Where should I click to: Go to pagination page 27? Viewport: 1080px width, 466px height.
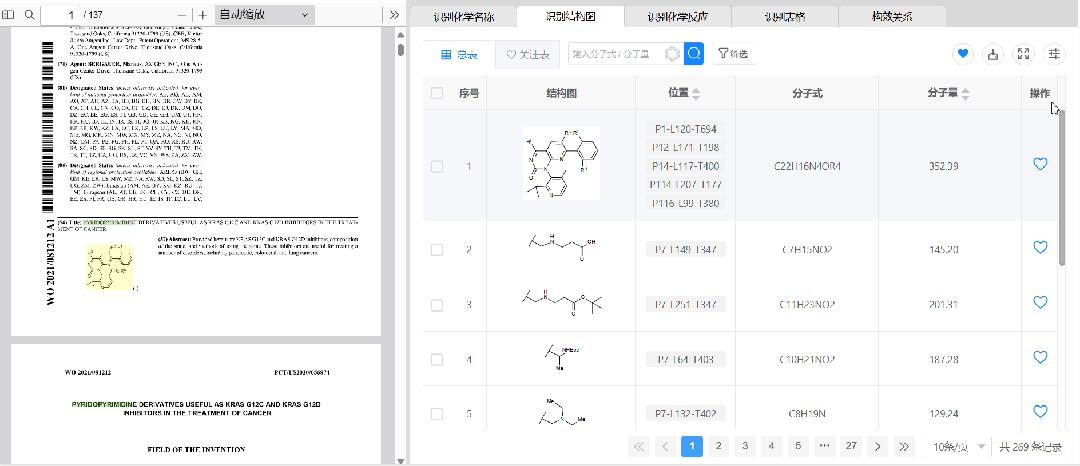(851, 447)
